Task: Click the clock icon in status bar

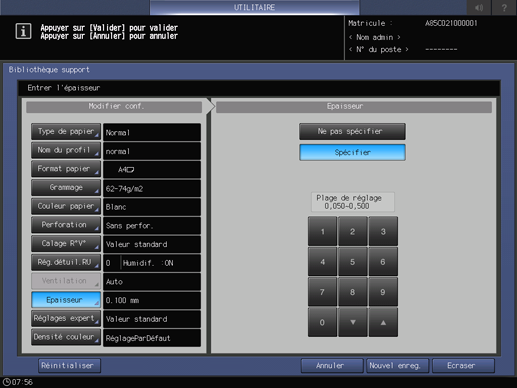Action: click(6, 382)
